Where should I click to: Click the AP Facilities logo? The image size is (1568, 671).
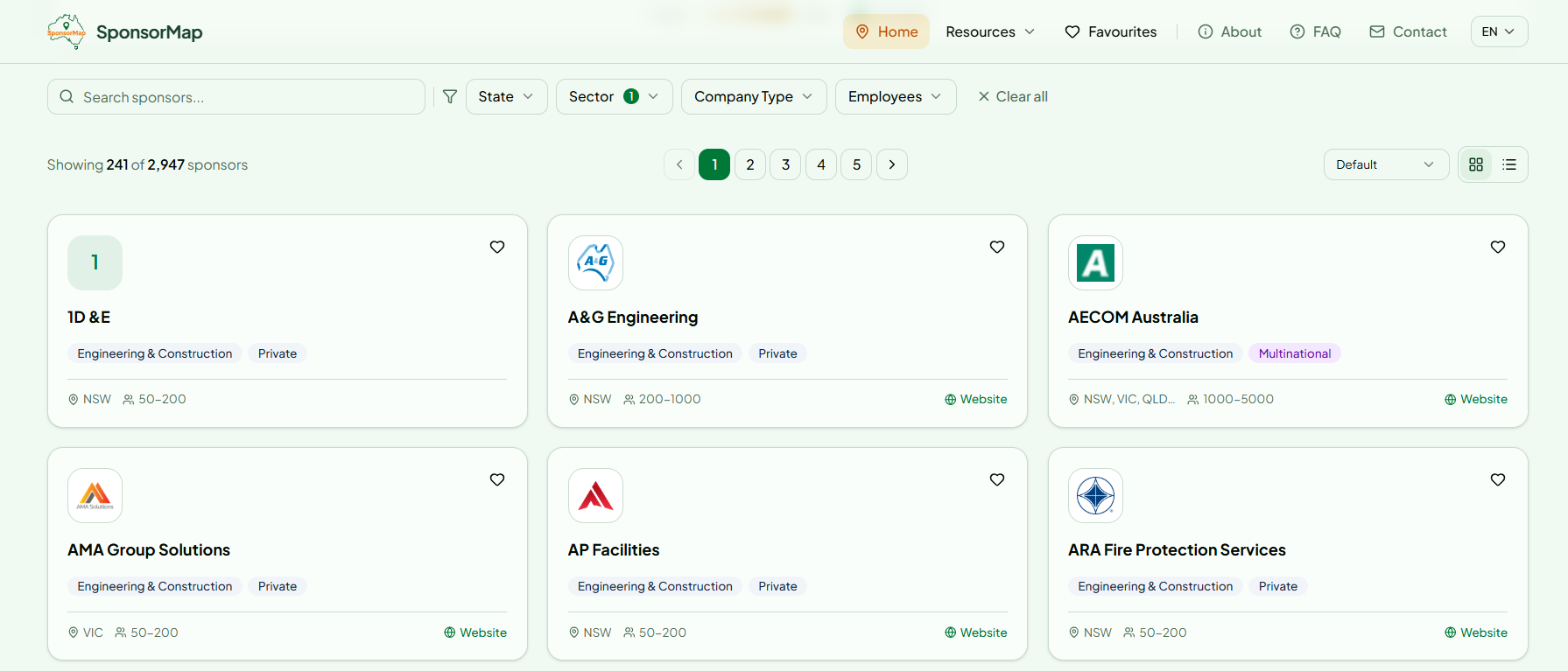coord(595,495)
